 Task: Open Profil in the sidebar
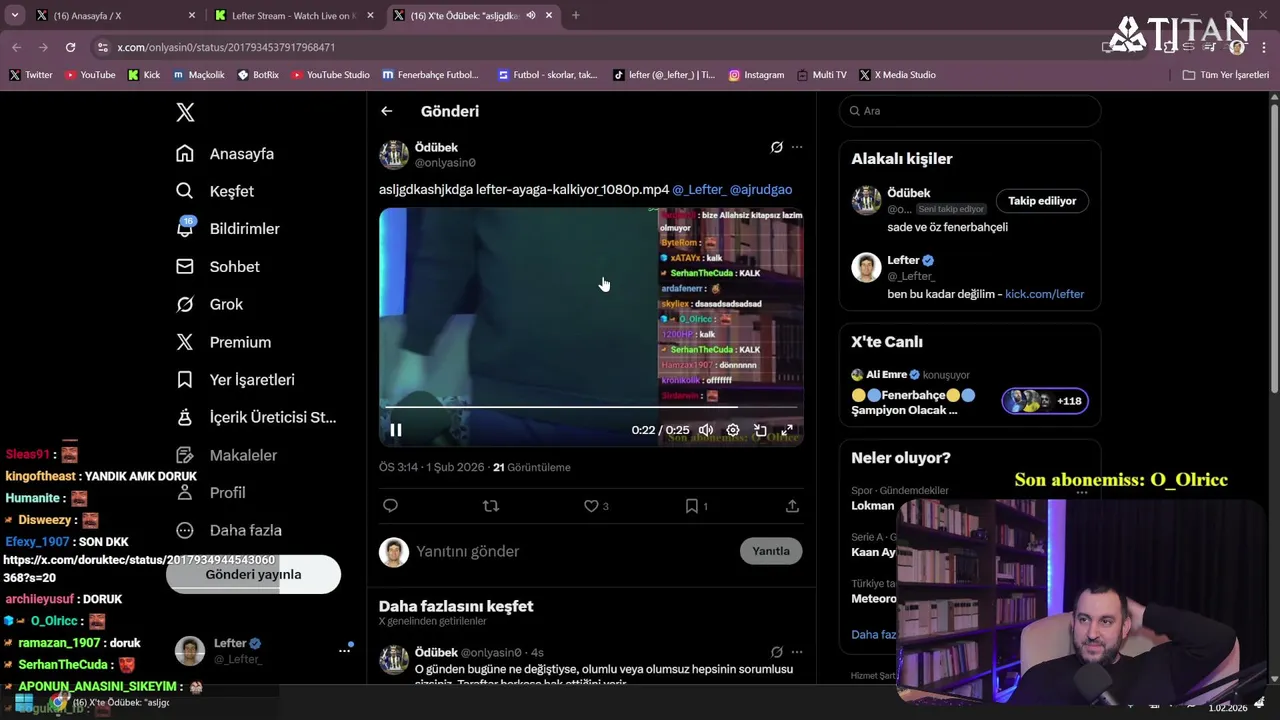tap(210, 493)
